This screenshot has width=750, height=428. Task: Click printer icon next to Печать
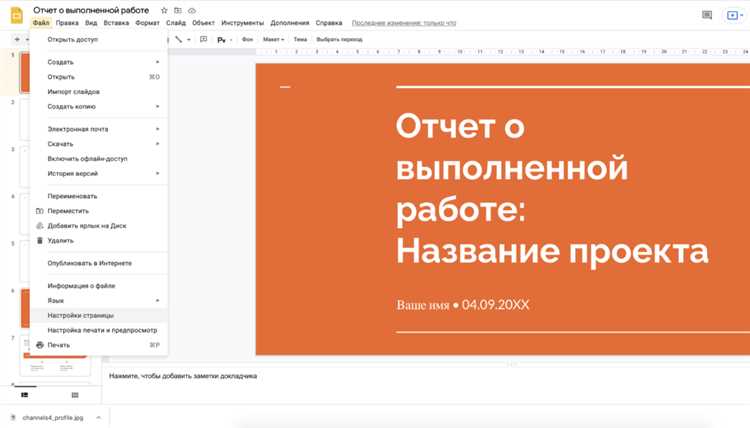pos(40,345)
